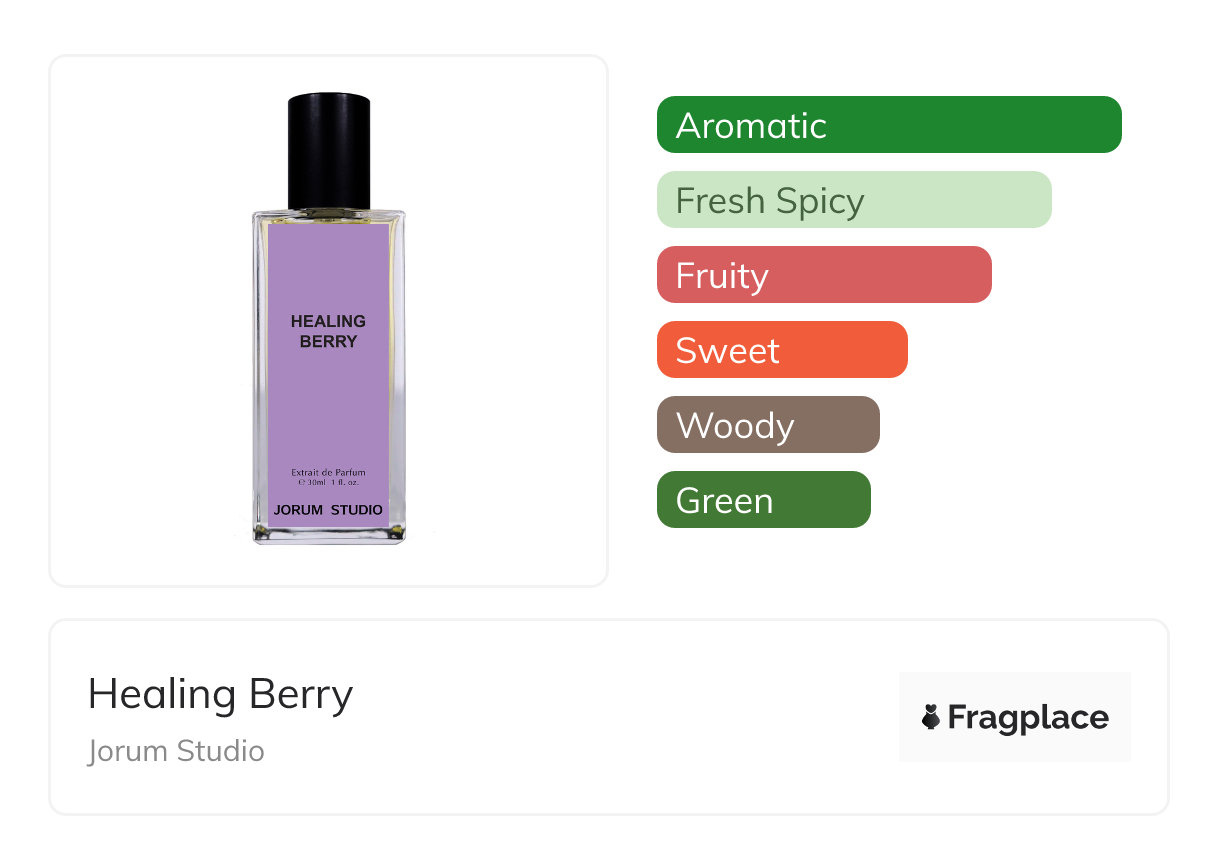Select the Fresh Spicy accord bar
The image size is (1218, 864).
[x=854, y=200]
